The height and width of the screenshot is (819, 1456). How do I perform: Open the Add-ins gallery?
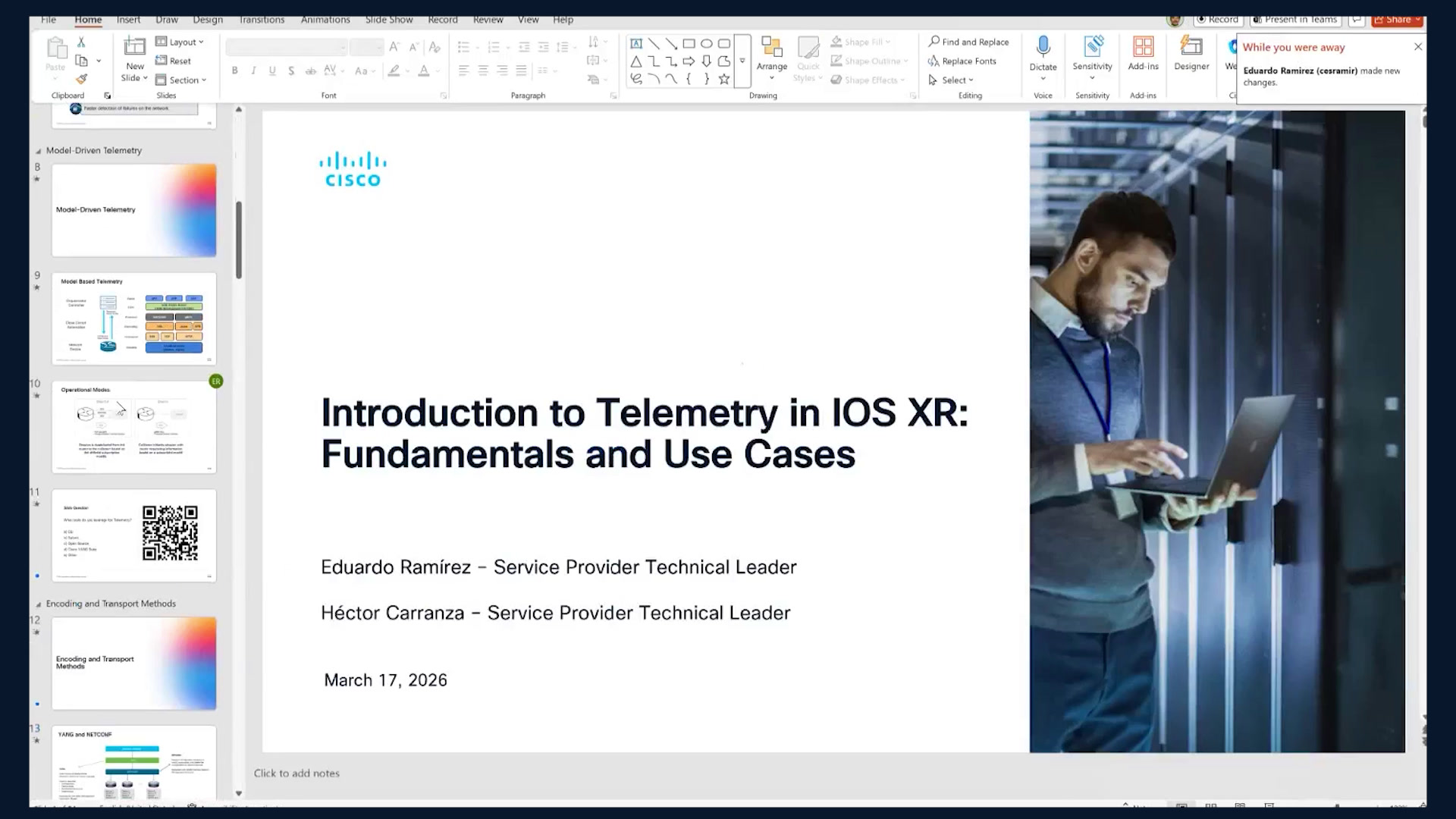click(x=1143, y=55)
